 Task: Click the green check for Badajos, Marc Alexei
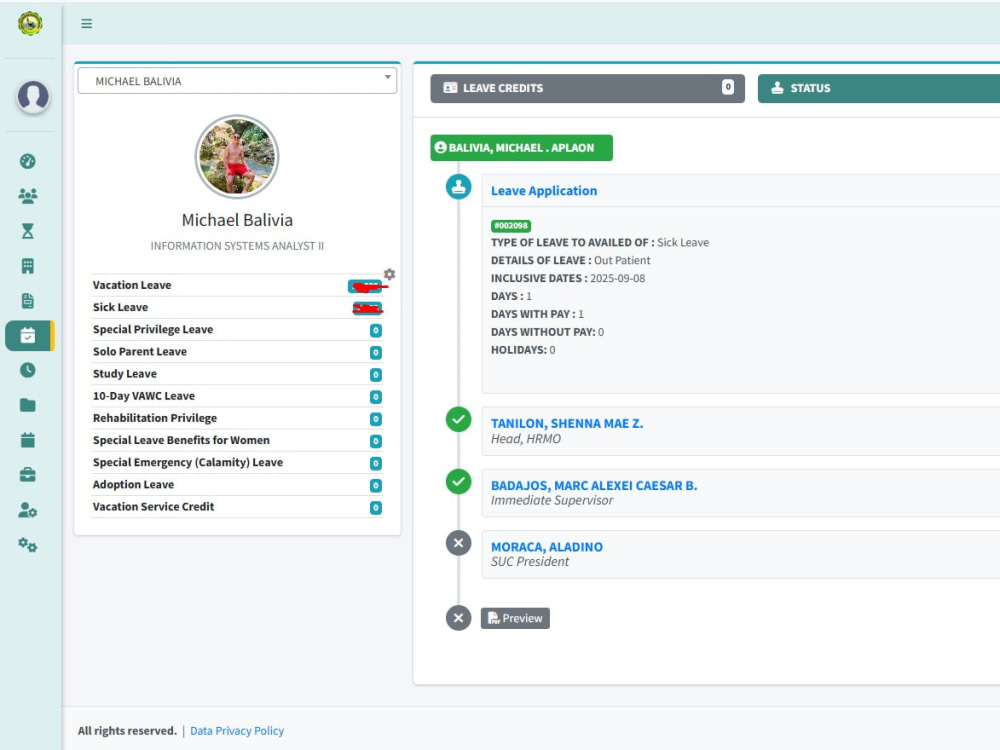[x=459, y=482]
